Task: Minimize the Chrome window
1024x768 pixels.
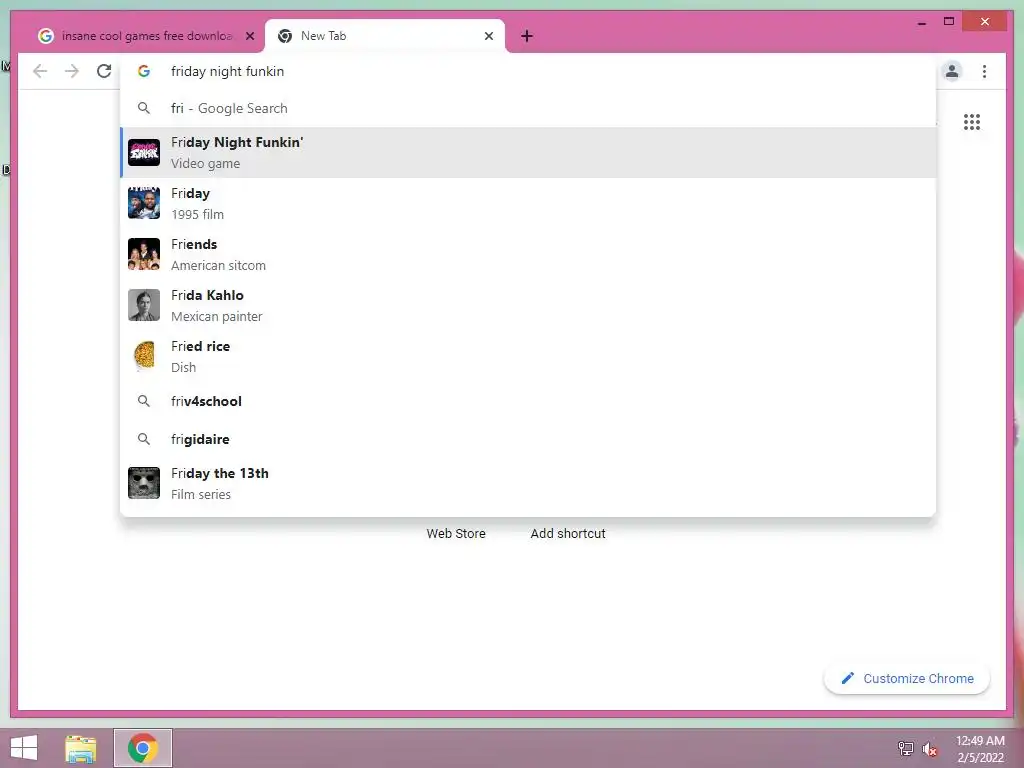Action: (x=921, y=22)
